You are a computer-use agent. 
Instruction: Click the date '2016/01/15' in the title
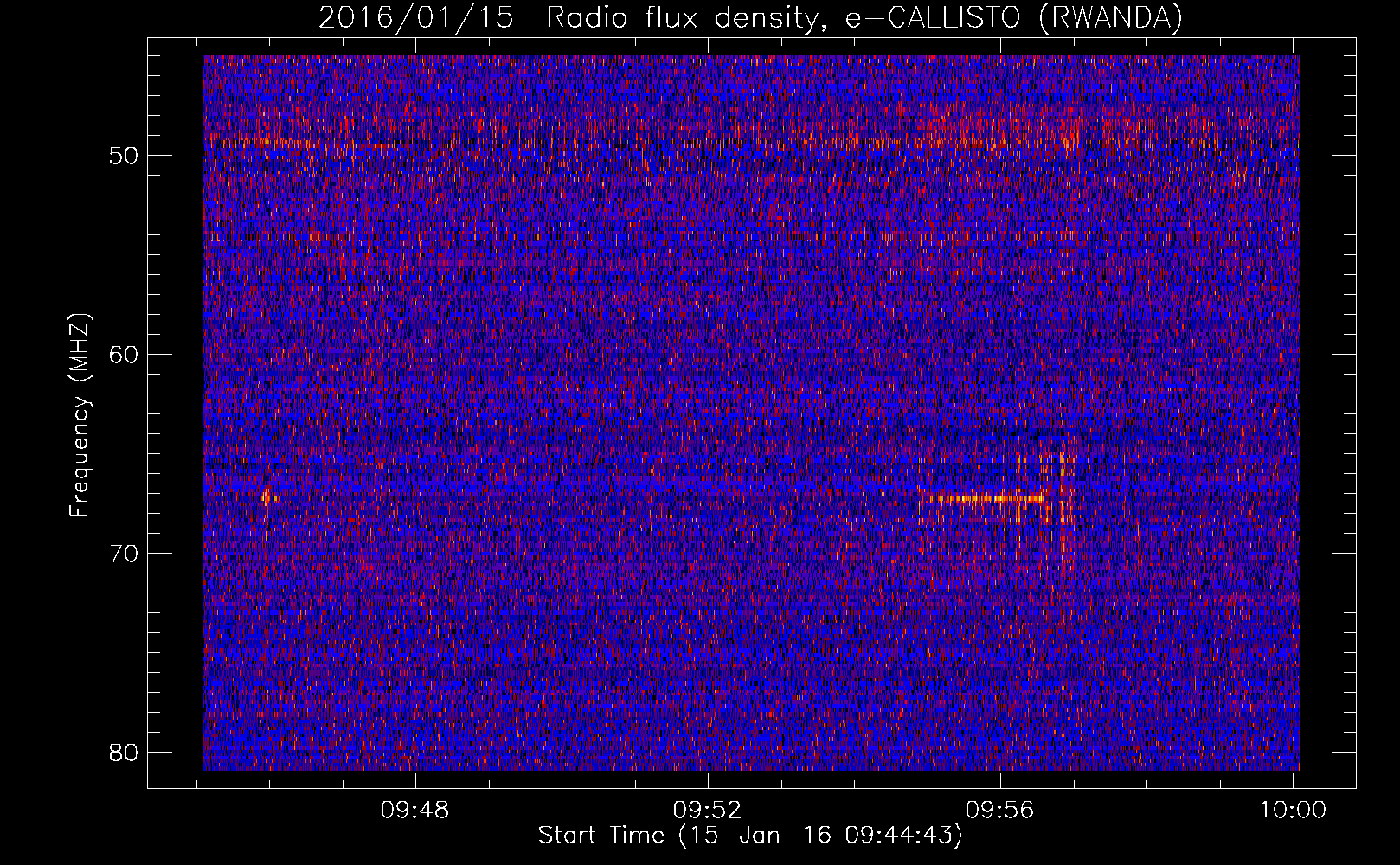click(415, 17)
